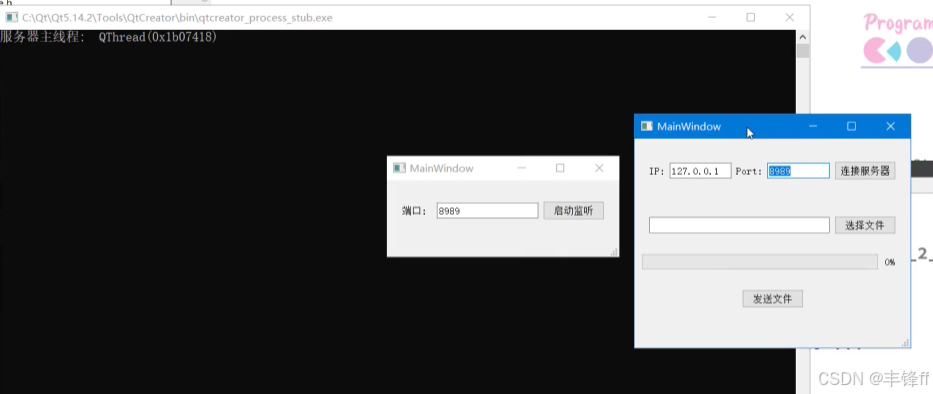Click the size grip of server window

click(615, 253)
